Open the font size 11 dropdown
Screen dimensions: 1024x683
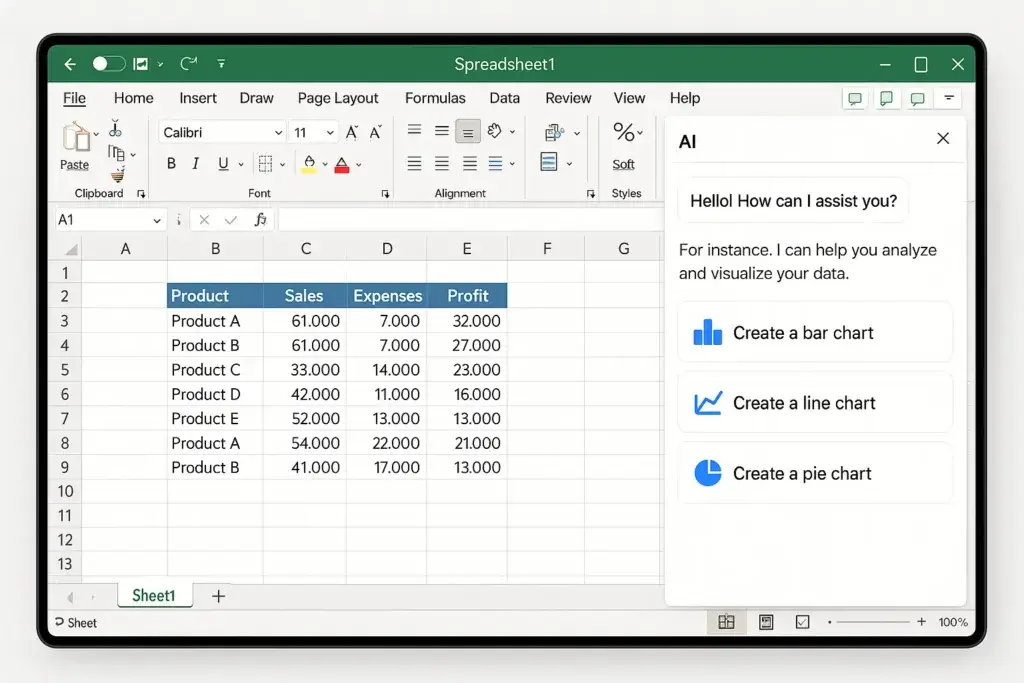coord(330,133)
